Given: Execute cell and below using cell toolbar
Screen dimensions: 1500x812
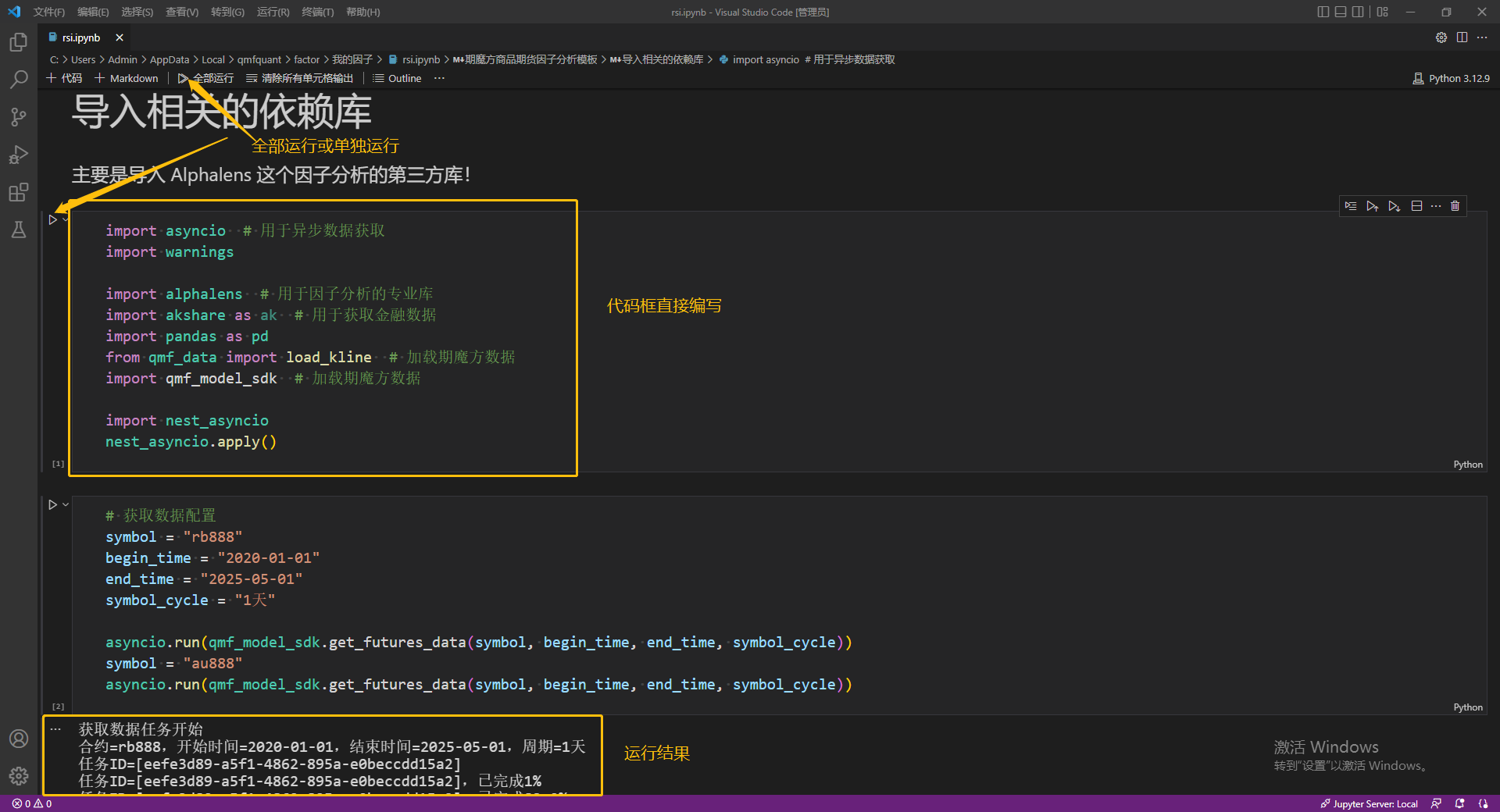Looking at the screenshot, I should [1395, 206].
